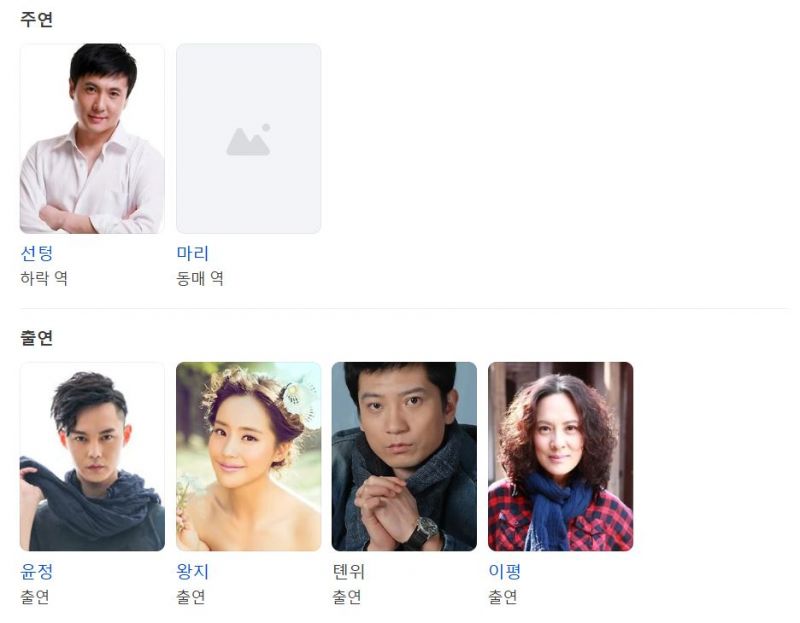Select 톈위 cast photo thumbnail
The height and width of the screenshot is (623, 800).
click(404, 457)
